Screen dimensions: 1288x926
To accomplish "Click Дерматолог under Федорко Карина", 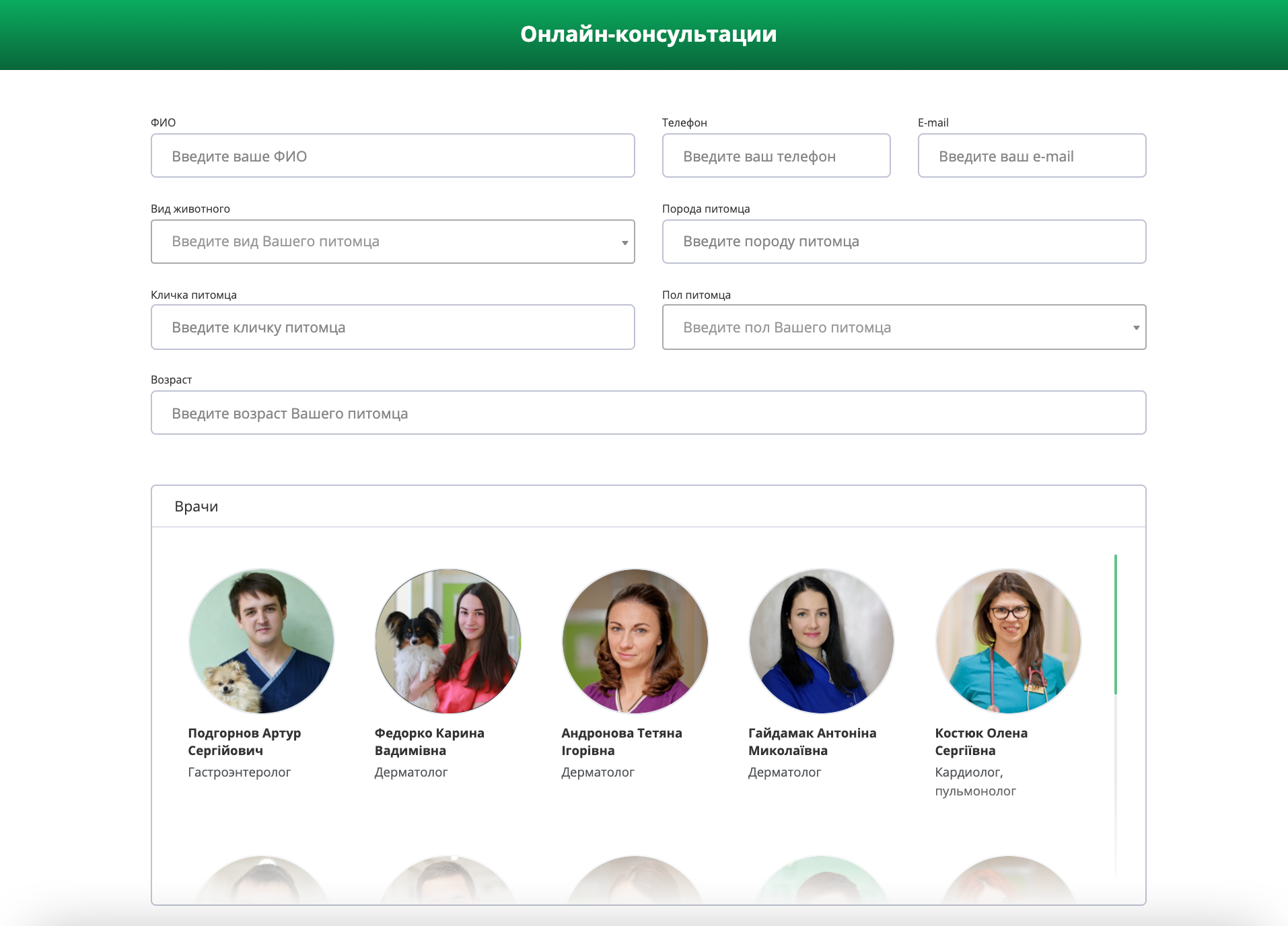I will coord(411,772).
